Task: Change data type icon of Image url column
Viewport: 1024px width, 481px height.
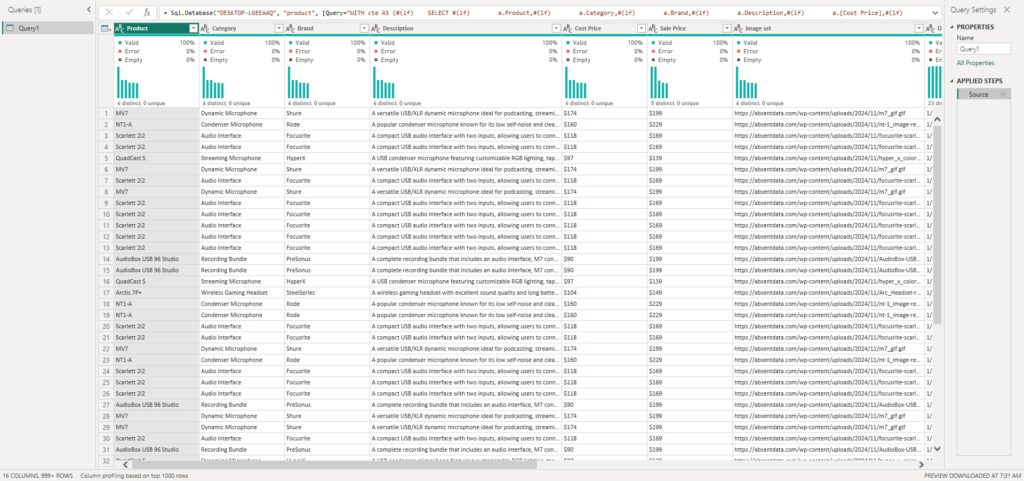Action: point(739,29)
